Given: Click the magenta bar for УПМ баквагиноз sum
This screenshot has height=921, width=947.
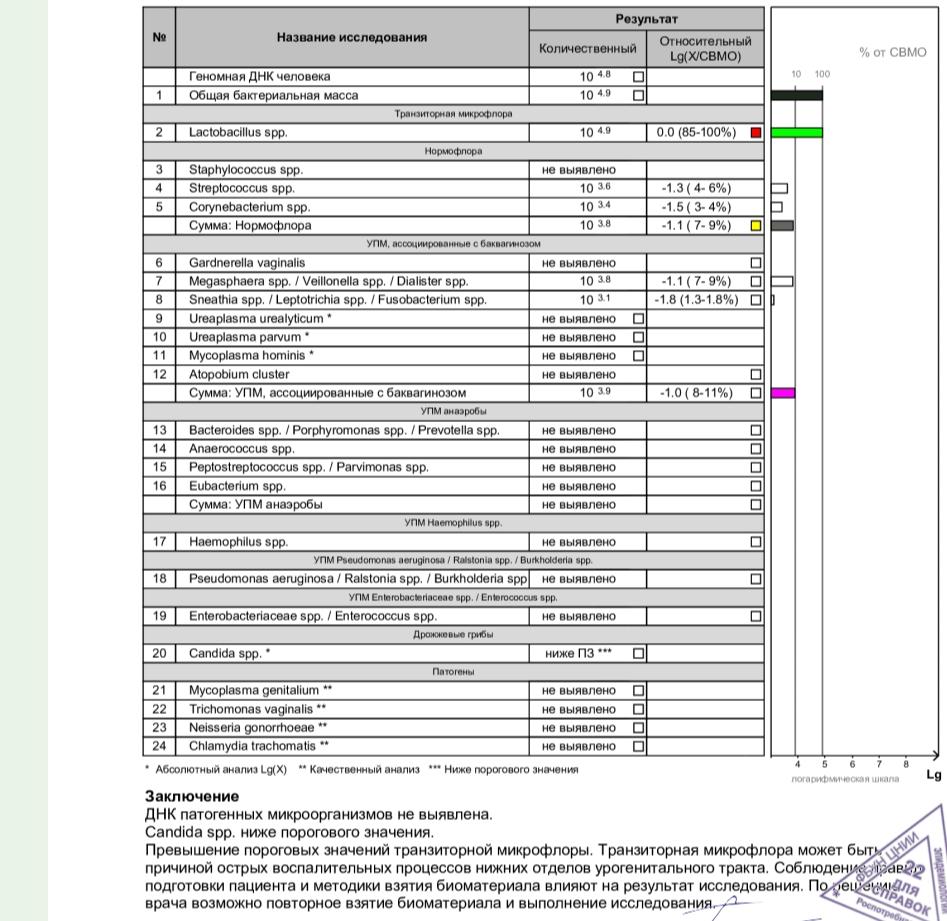Looking at the screenshot, I should pyautogui.click(x=784, y=393).
